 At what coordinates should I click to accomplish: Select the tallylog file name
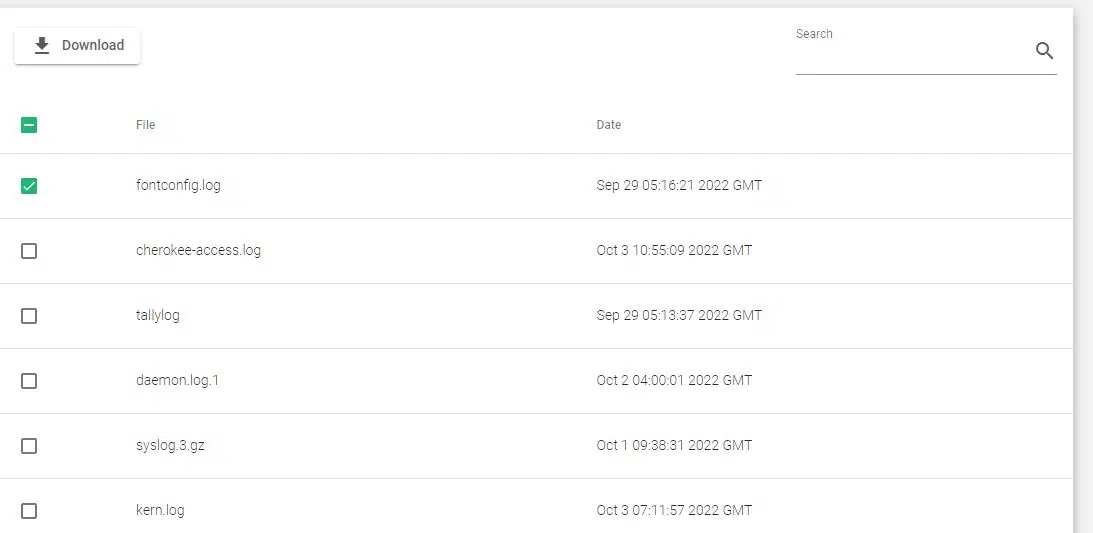[x=158, y=316]
